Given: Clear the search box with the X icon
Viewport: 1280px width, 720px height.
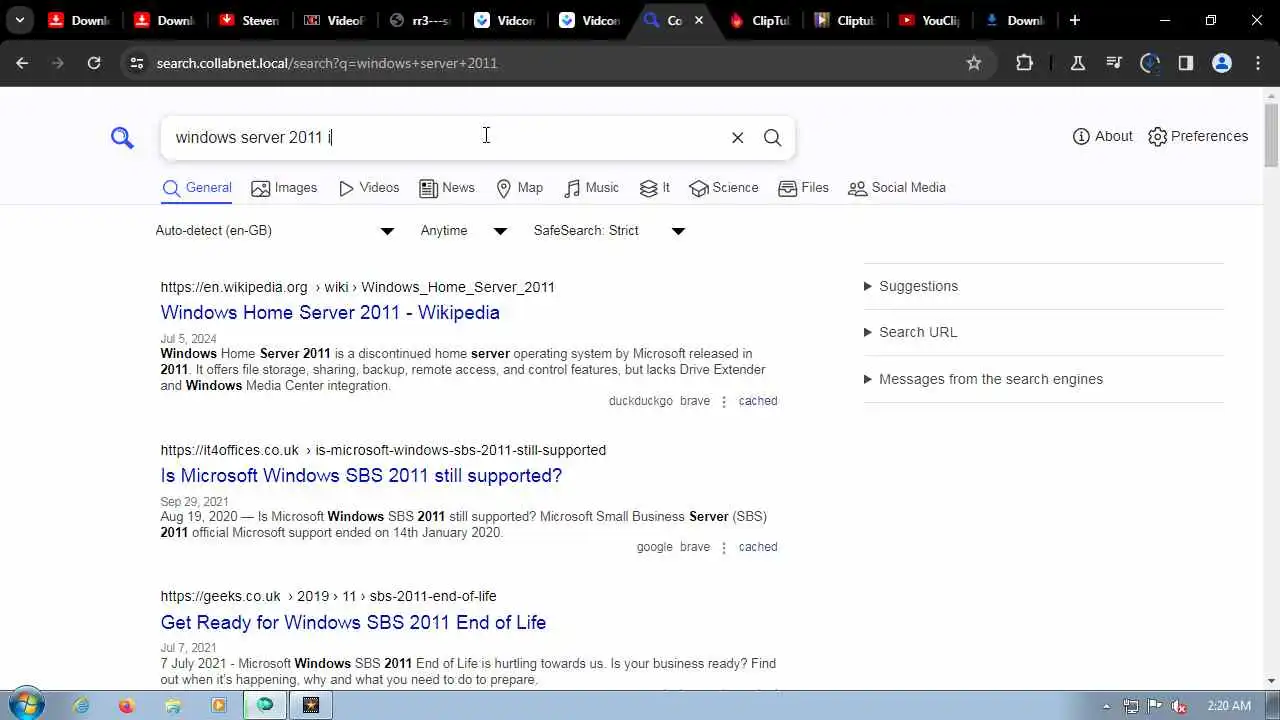Looking at the screenshot, I should click(738, 138).
